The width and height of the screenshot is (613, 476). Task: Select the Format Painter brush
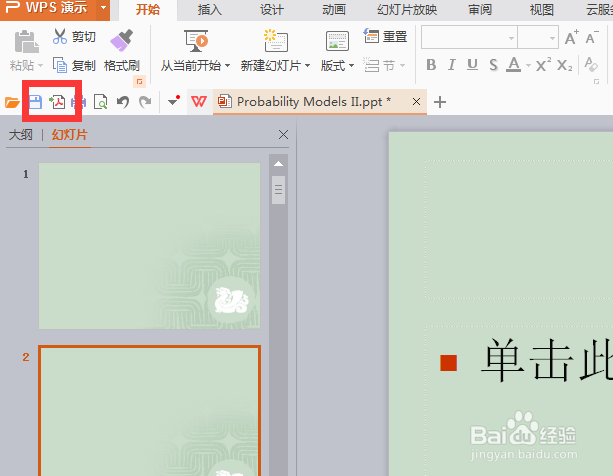point(122,40)
